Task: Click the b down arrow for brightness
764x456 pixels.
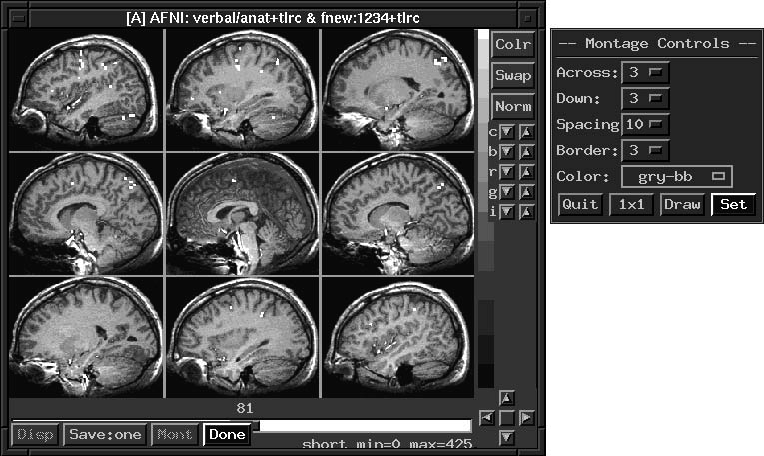Action: (507, 152)
